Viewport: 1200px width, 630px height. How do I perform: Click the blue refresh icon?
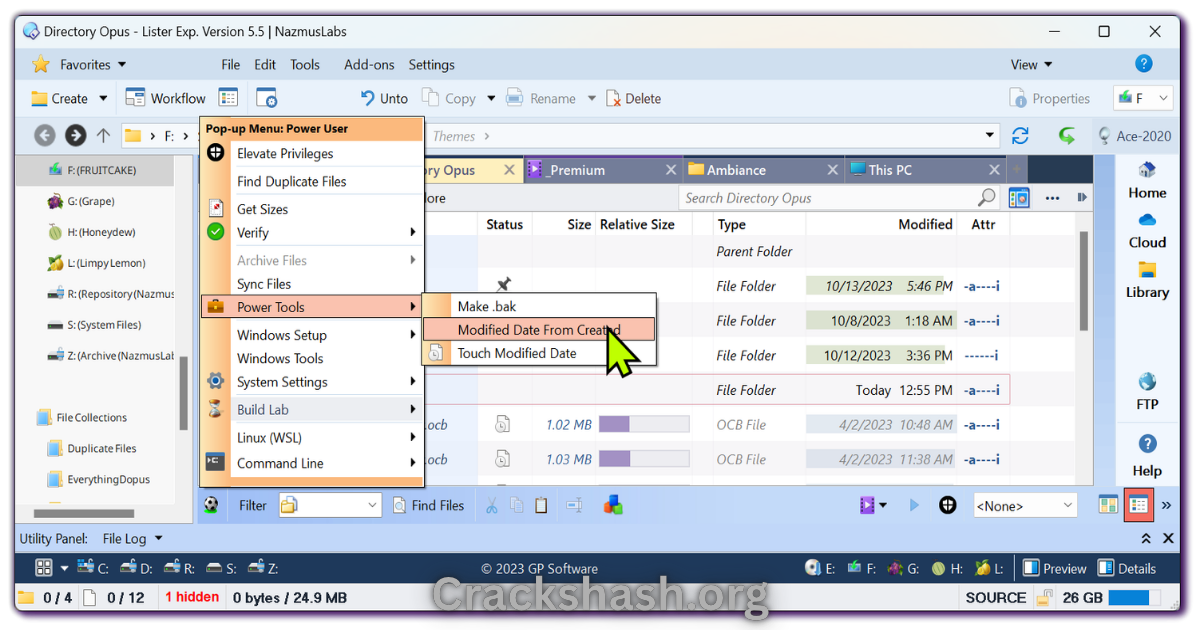click(x=1020, y=135)
